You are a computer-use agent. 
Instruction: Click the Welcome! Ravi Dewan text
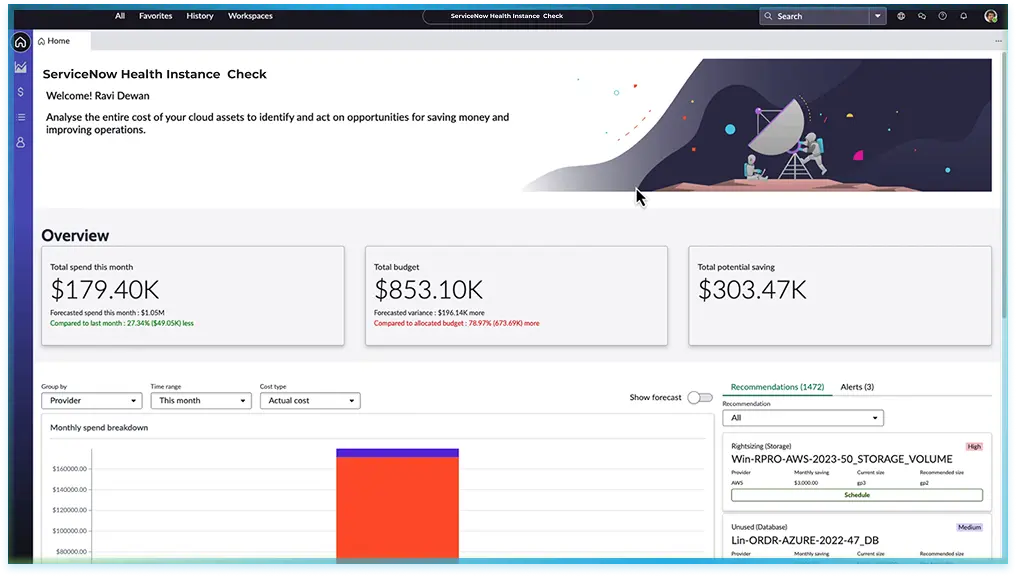(98, 96)
